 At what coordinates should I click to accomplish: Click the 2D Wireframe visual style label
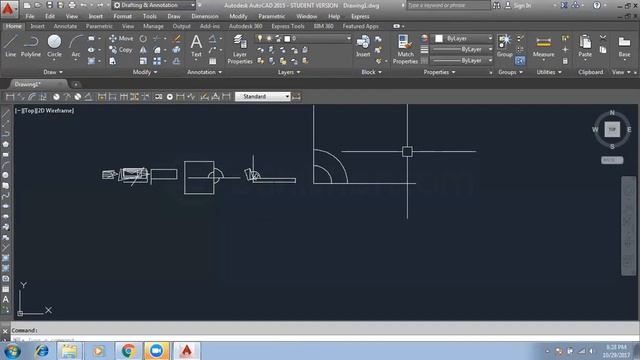[56, 111]
